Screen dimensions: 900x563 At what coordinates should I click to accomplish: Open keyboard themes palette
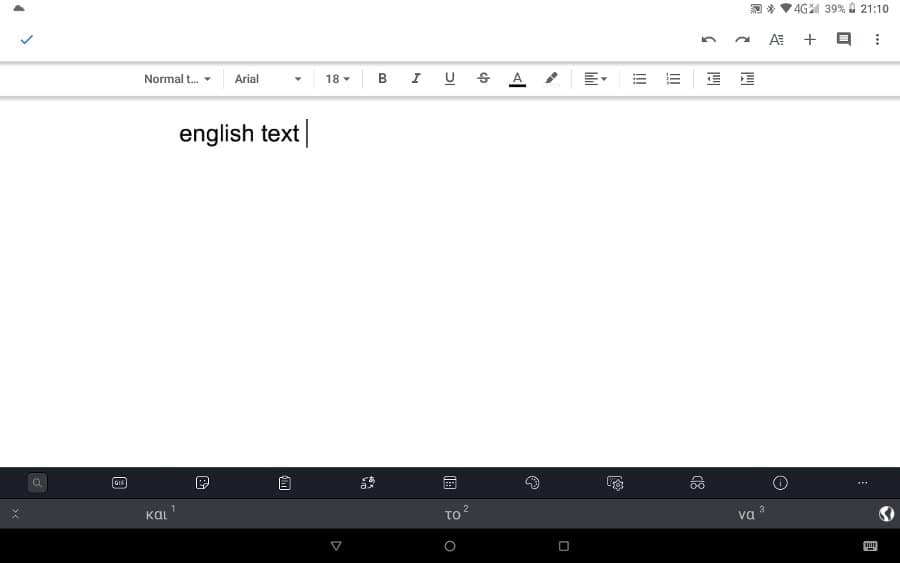pyautogui.click(x=532, y=483)
